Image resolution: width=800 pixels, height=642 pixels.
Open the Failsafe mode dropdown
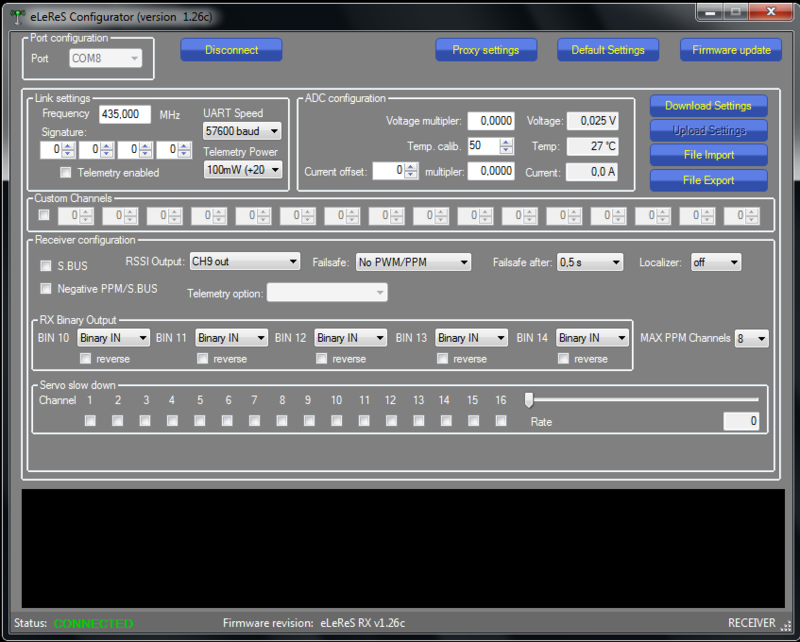(x=413, y=262)
